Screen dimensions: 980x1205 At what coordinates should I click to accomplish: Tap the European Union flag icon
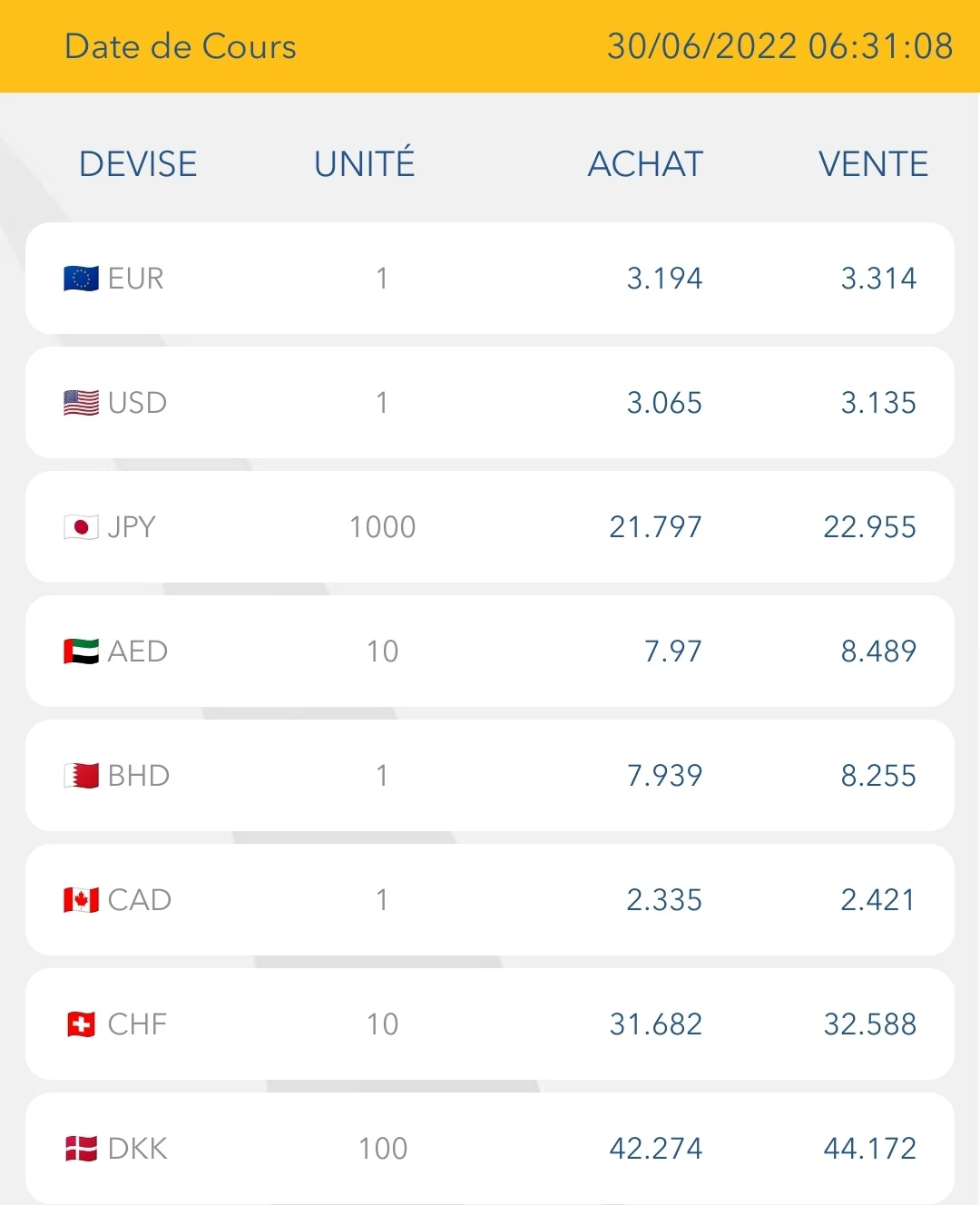pos(81,279)
